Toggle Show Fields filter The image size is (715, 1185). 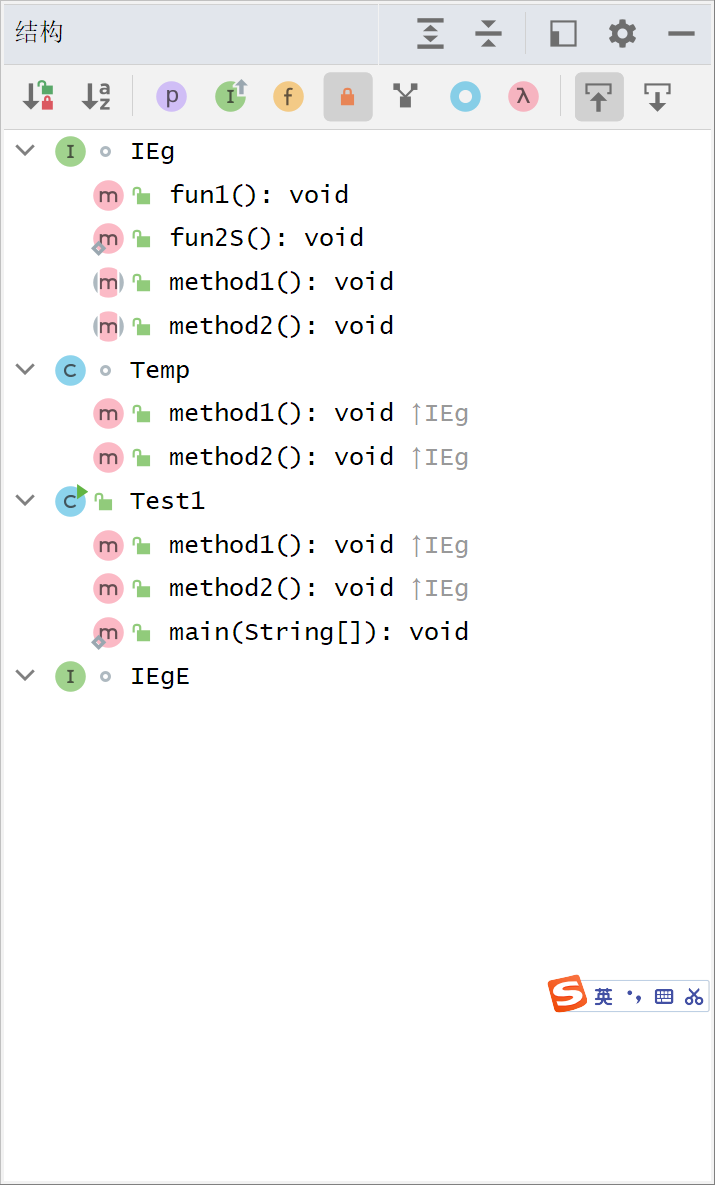(x=288, y=97)
